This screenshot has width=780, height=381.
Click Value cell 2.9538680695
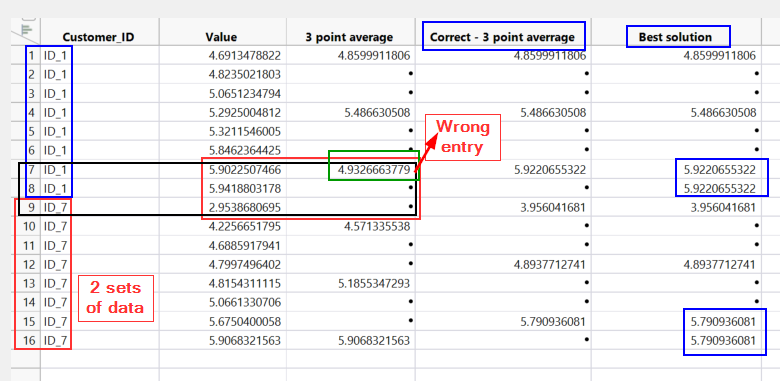point(245,207)
